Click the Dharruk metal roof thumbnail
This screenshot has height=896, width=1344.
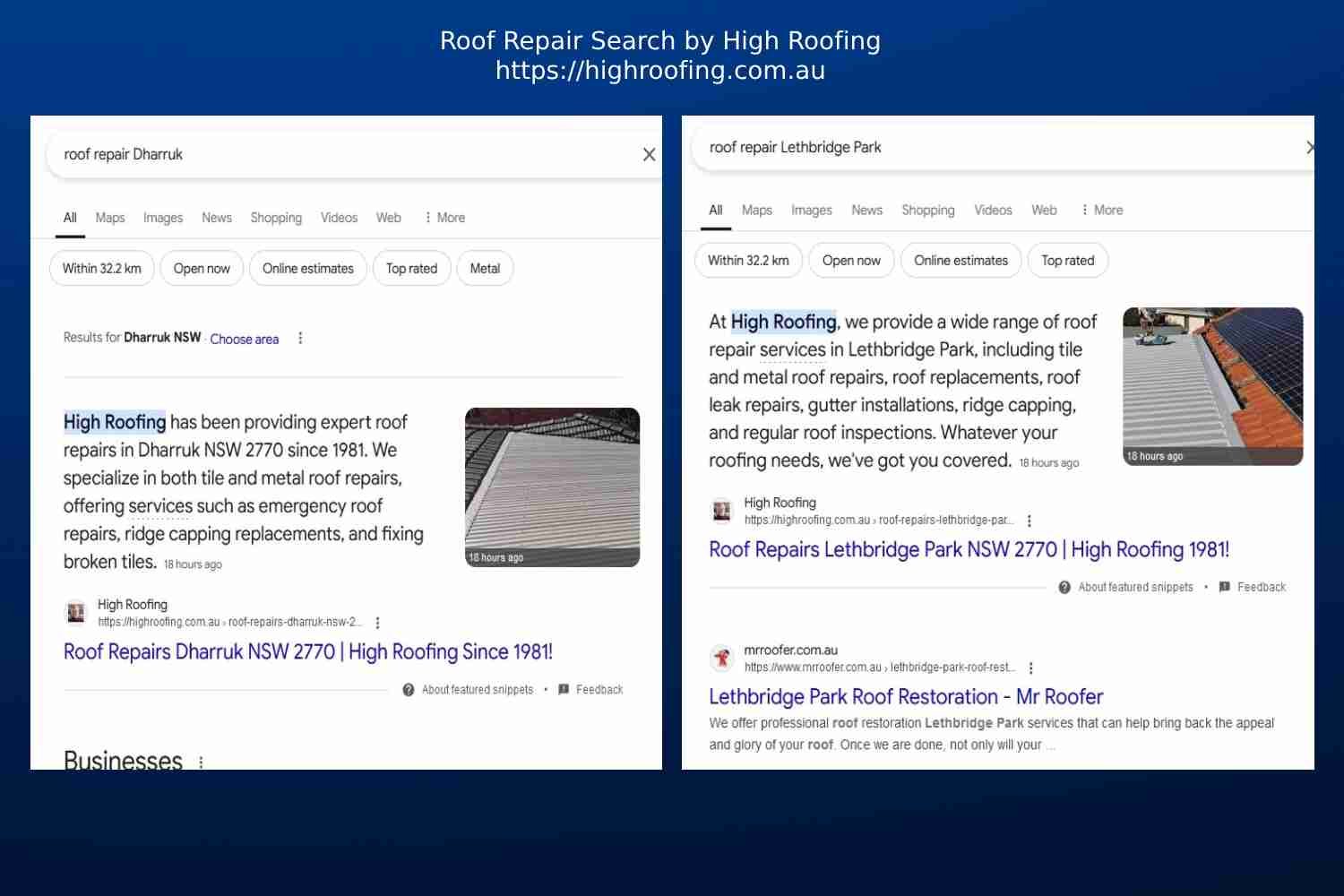click(552, 487)
